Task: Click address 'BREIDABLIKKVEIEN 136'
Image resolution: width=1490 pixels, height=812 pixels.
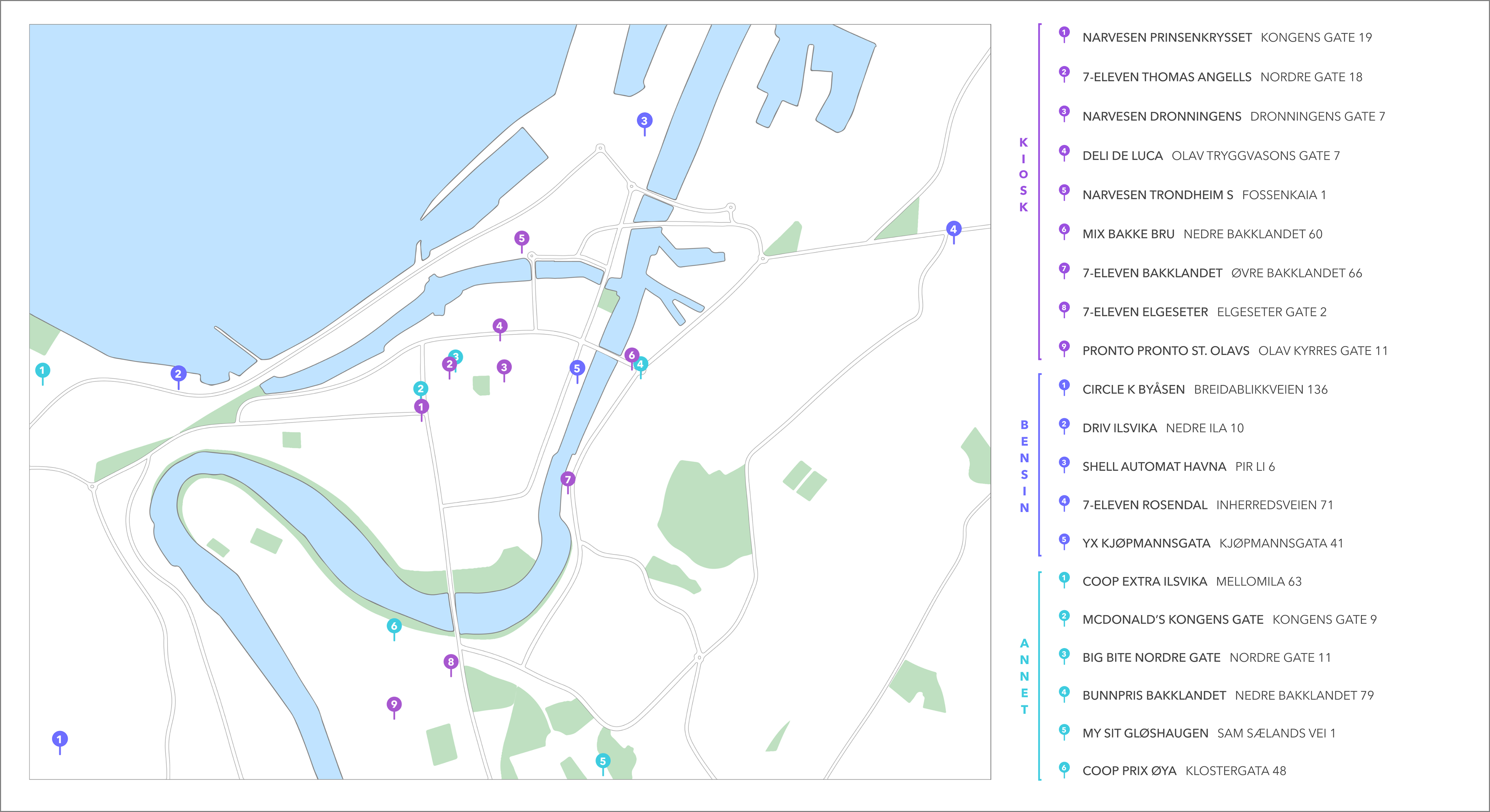Action: point(1261,390)
